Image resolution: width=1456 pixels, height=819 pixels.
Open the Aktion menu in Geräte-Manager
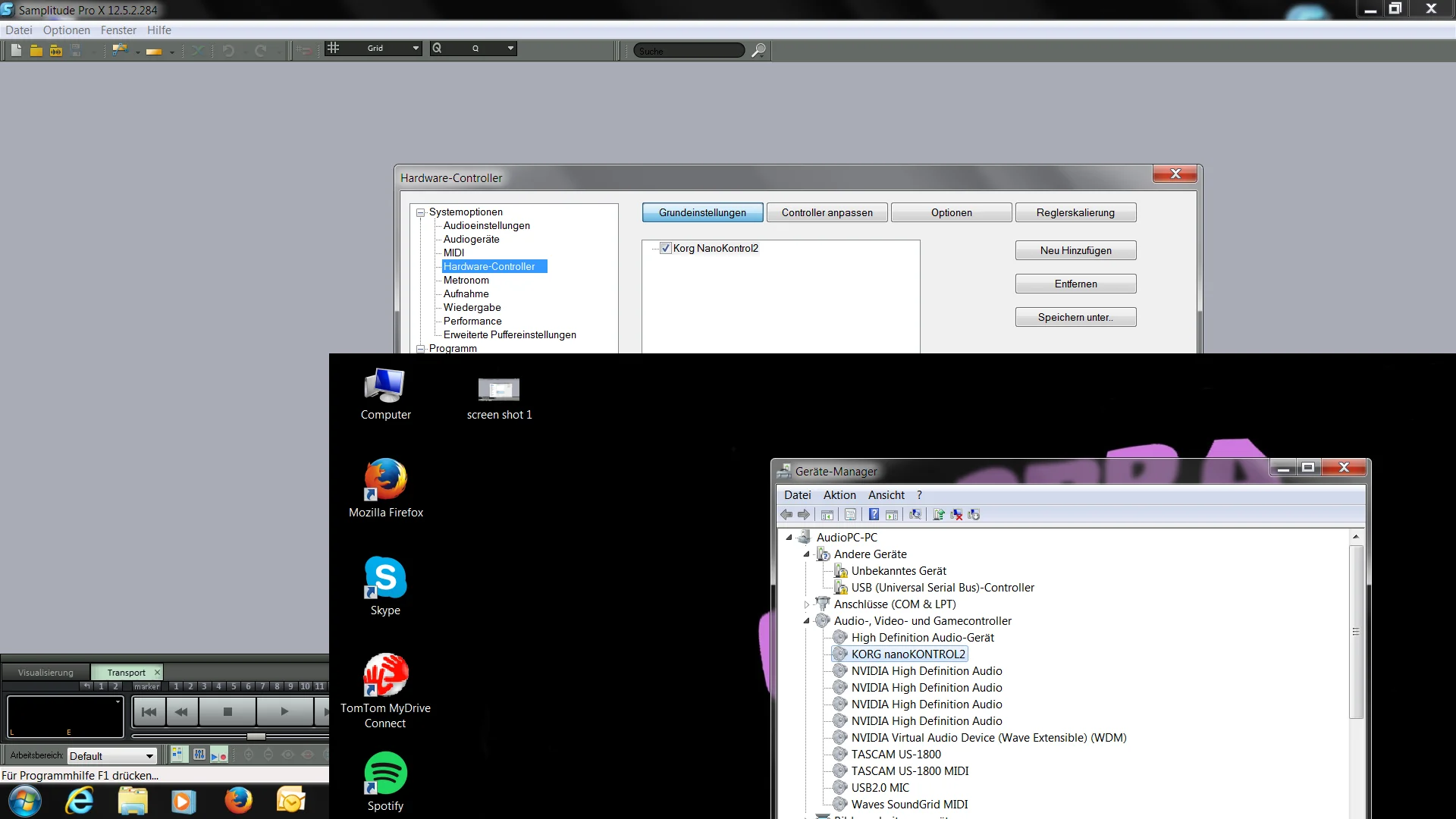tap(839, 495)
